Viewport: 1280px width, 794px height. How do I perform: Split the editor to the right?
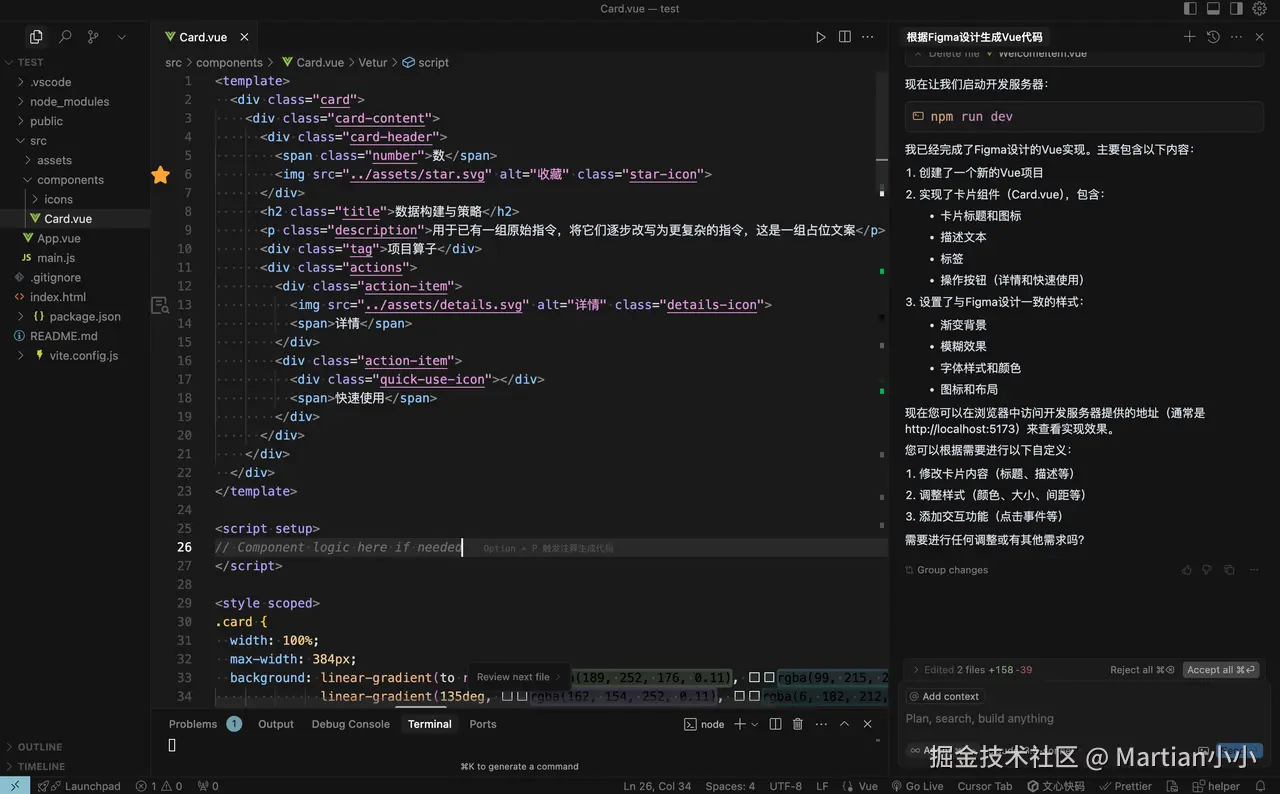845,37
